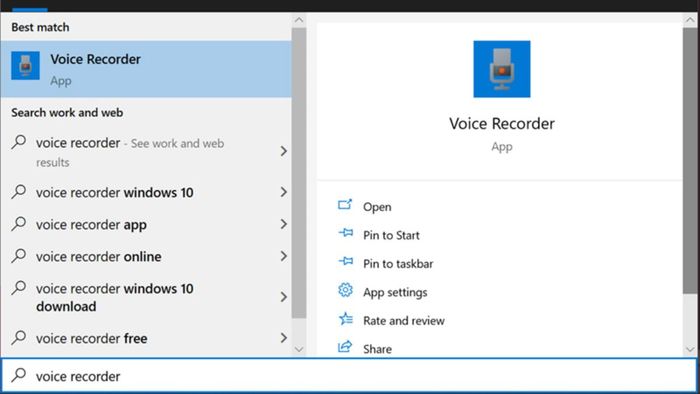The width and height of the screenshot is (700, 394).
Task: Click the results list scrollbar up arrow
Action: point(299,20)
